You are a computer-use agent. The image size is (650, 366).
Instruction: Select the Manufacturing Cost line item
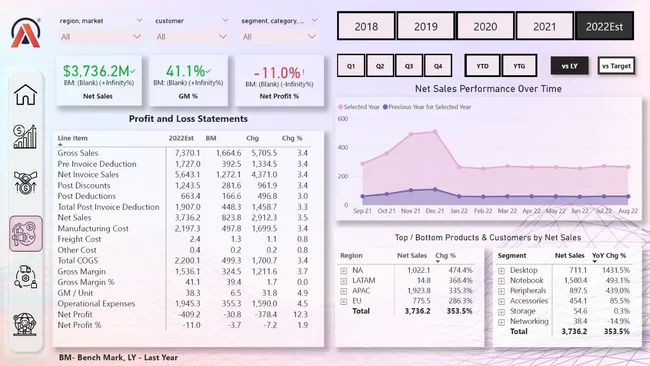click(93, 228)
